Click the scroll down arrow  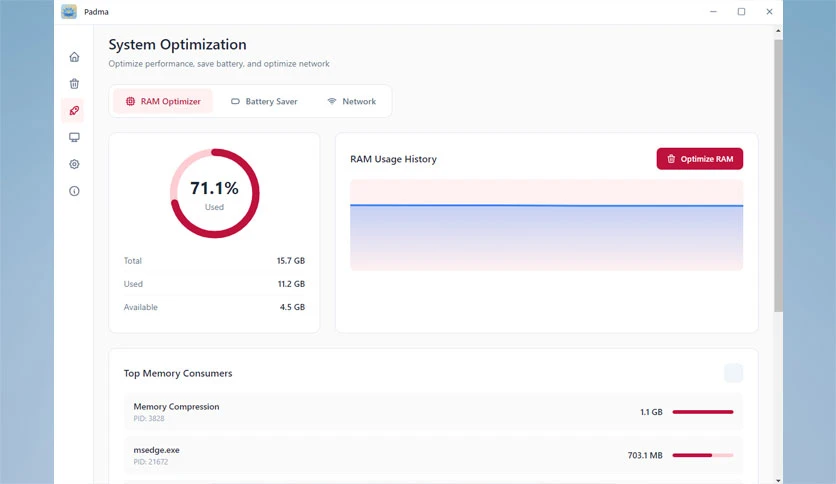(x=778, y=480)
